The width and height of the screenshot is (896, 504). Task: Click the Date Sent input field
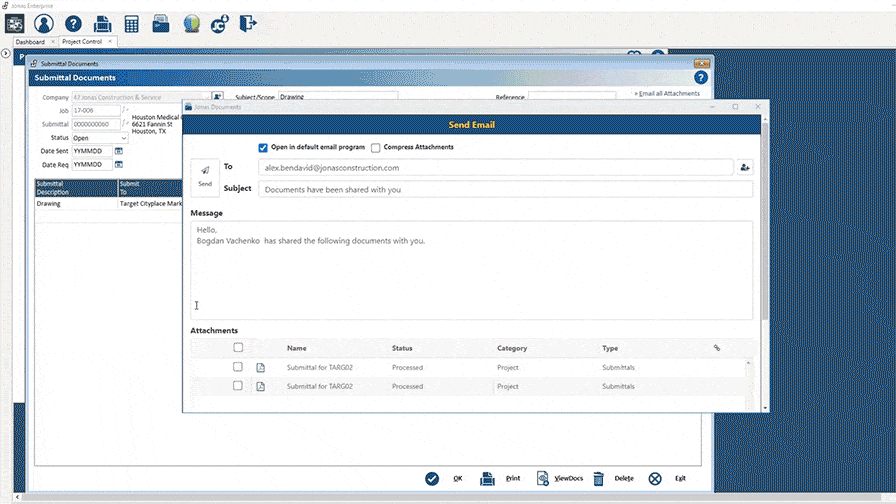point(91,151)
